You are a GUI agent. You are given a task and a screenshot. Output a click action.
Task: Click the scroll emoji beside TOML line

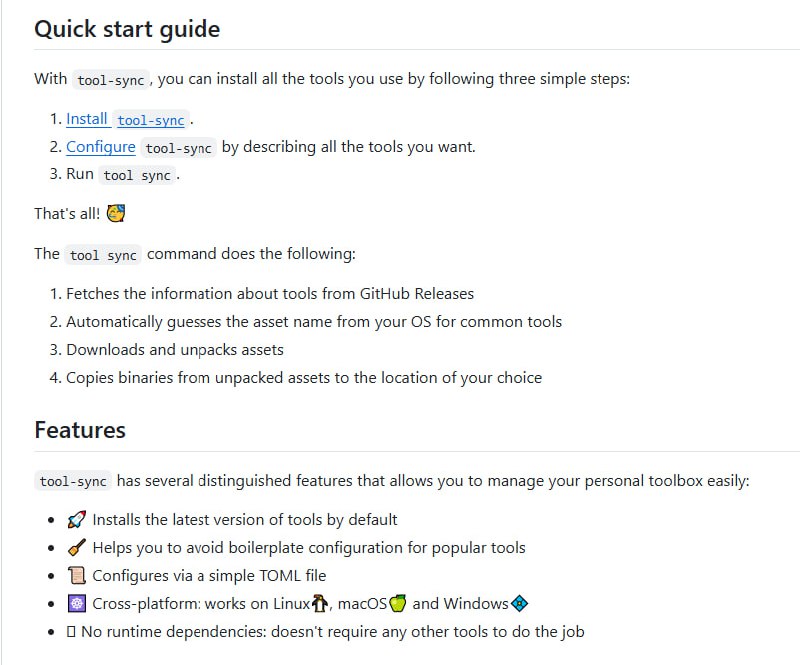(77, 576)
